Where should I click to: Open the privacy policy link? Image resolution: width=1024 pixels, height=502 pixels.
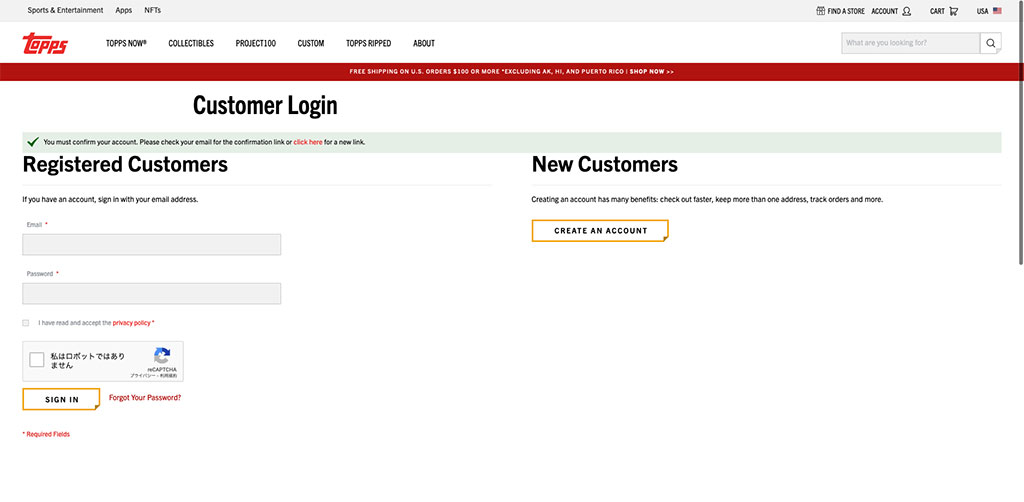pyautogui.click(x=131, y=323)
